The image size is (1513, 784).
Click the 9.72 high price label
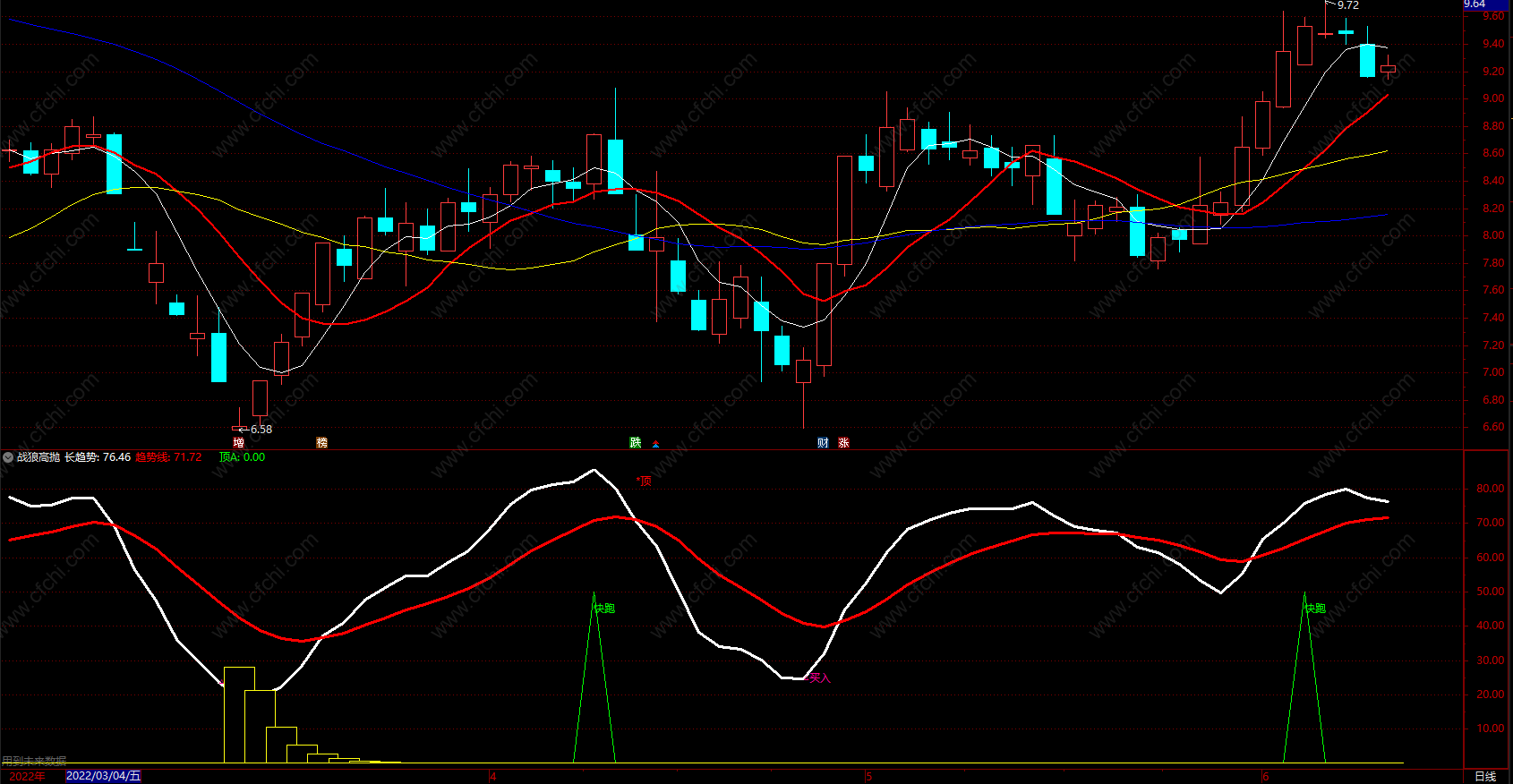(x=1348, y=5)
